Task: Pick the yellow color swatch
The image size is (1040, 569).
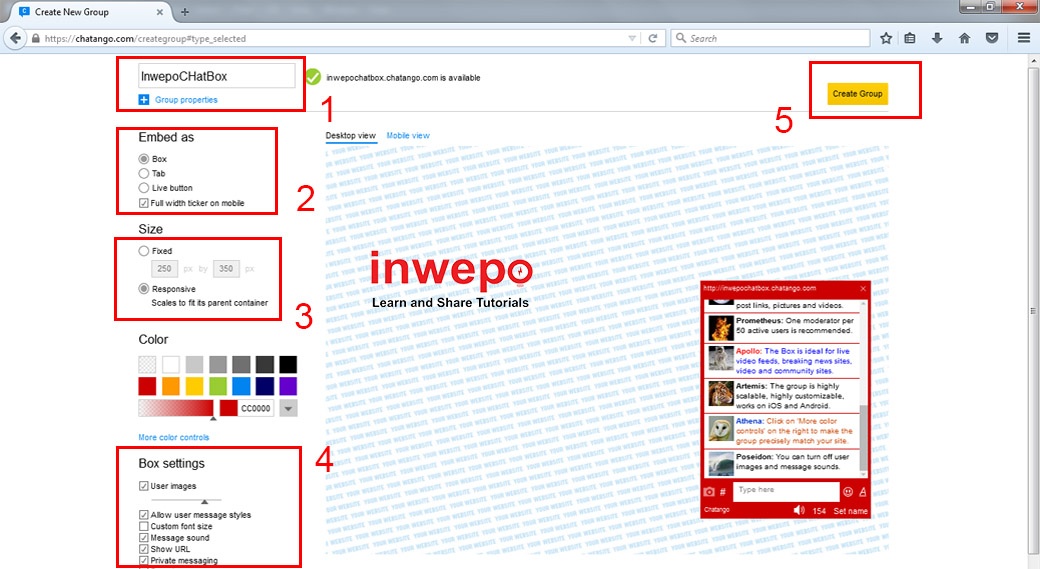Action: (194, 386)
